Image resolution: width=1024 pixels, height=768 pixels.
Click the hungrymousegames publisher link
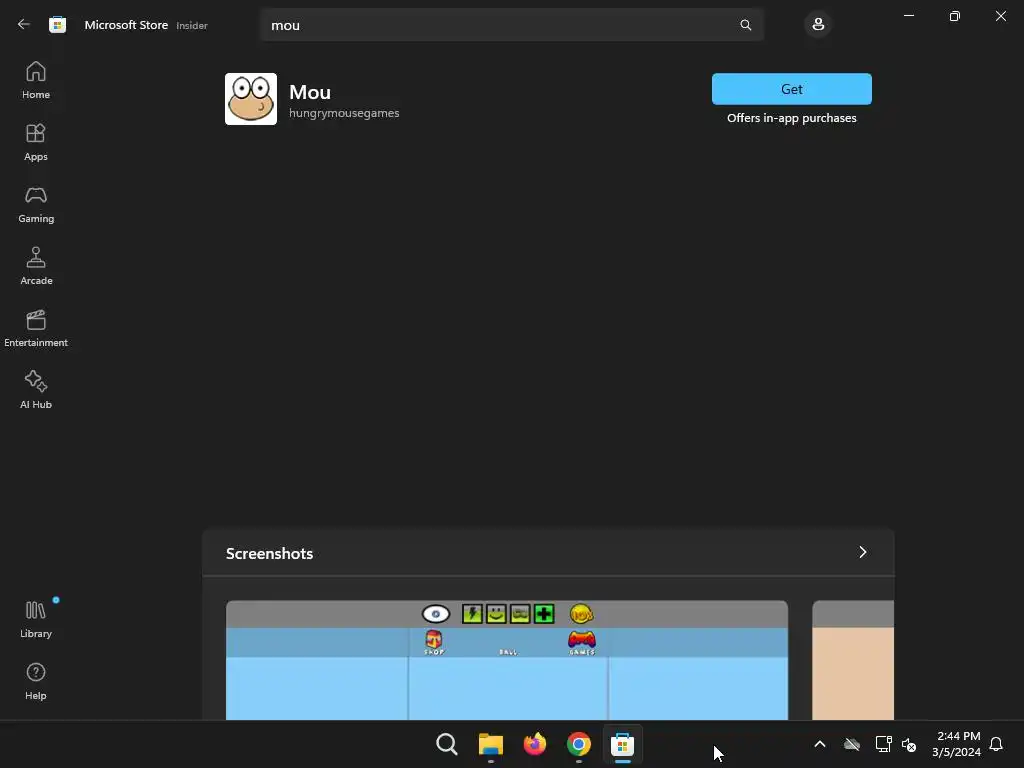(344, 113)
